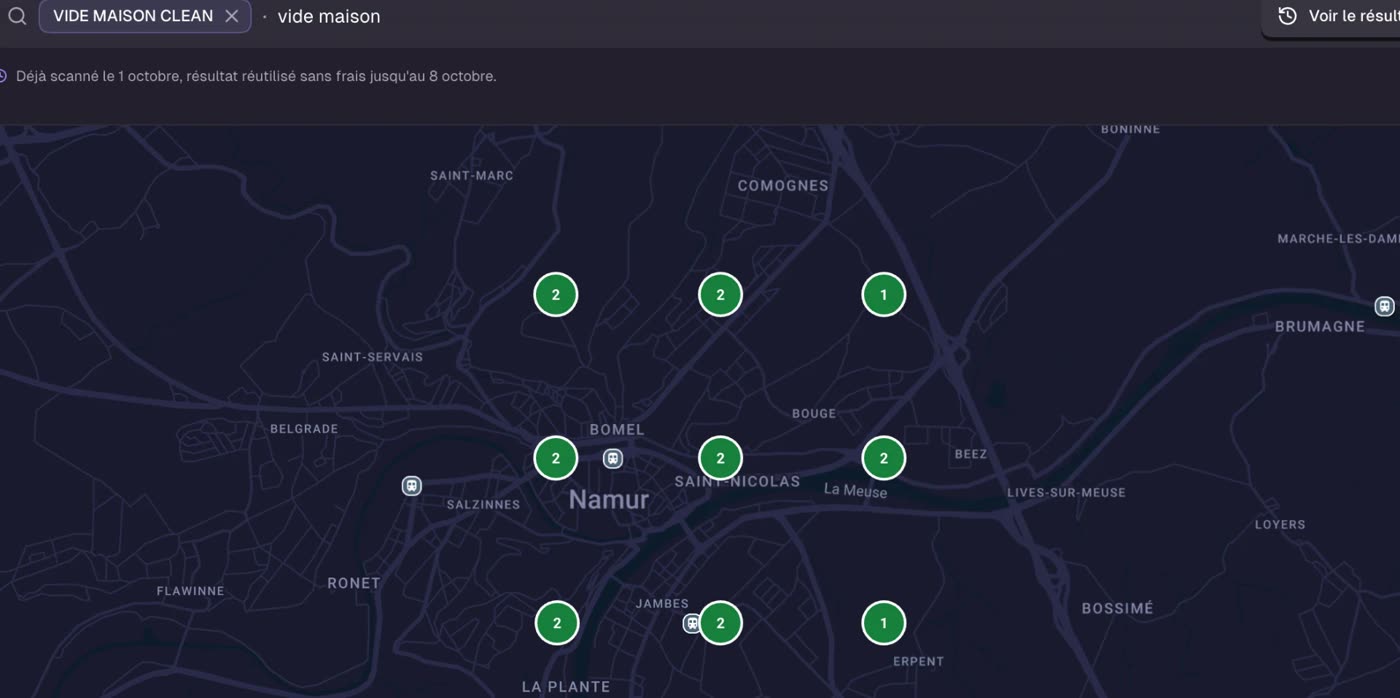This screenshot has width=1400, height=698.
Task: Click the LIVES-SUR-MEUSE map label
Action: click(x=1066, y=493)
